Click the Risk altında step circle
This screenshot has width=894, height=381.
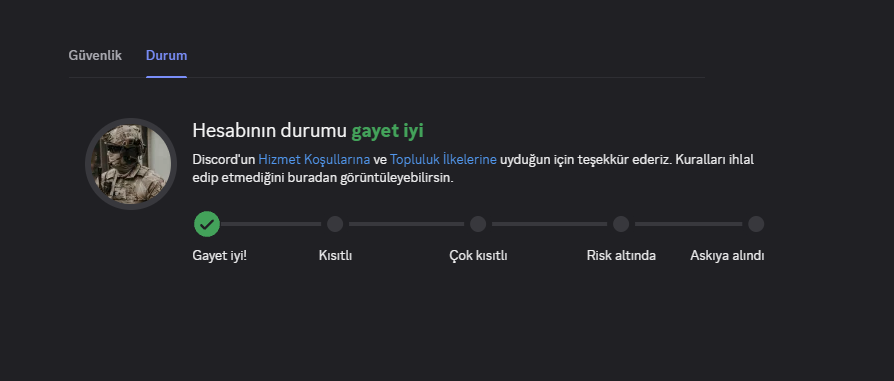pos(621,224)
